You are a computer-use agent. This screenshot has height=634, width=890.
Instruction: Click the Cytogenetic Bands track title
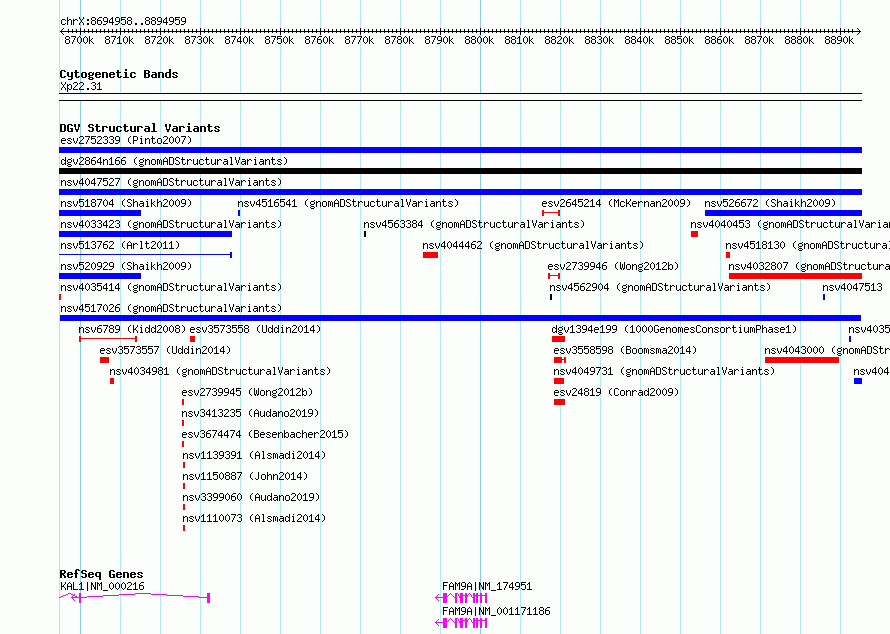click(119, 74)
